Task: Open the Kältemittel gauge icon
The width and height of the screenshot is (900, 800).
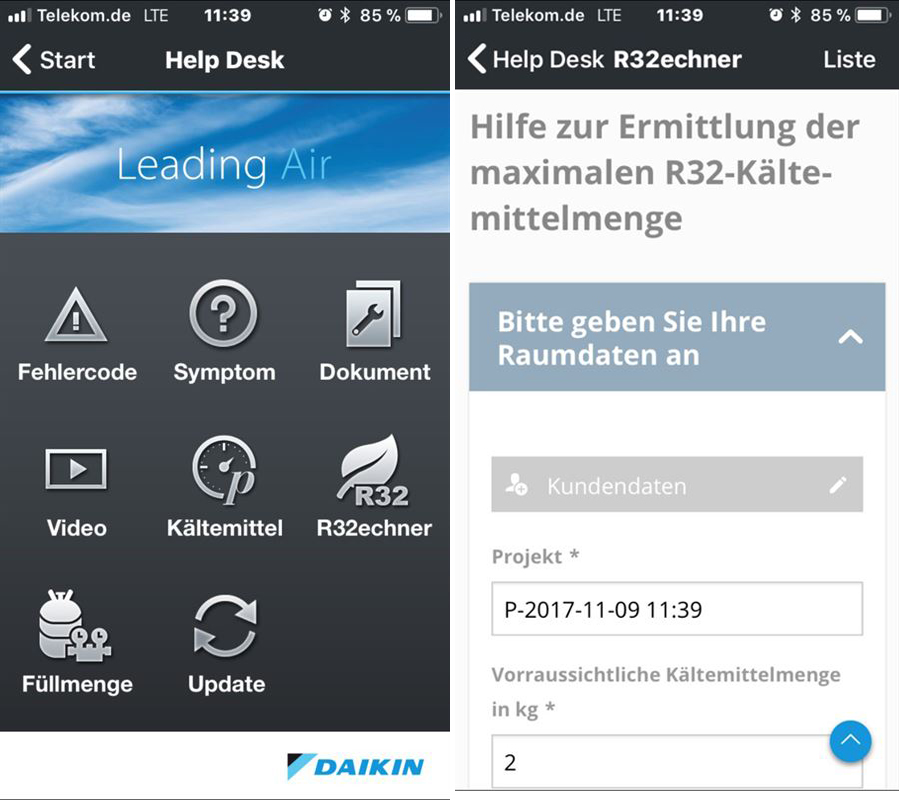Action: click(x=224, y=470)
